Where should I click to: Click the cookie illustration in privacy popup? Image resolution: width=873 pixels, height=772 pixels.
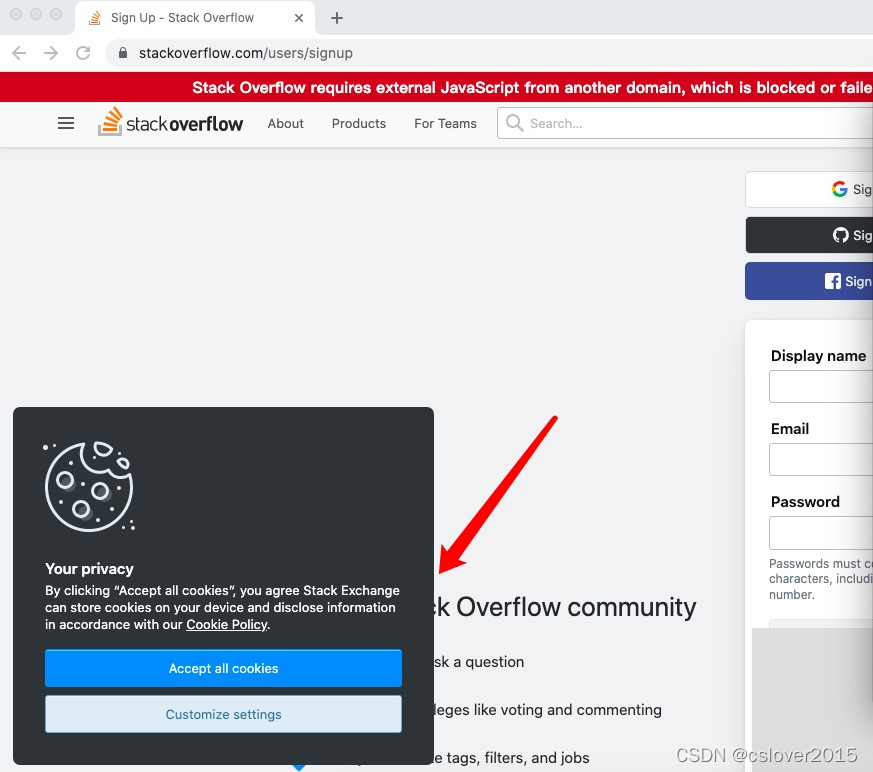(x=89, y=486)
